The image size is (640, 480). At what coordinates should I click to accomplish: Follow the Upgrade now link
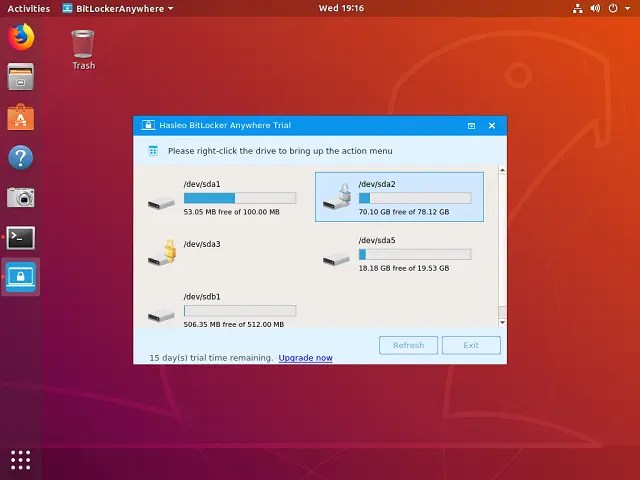(305, 358)
